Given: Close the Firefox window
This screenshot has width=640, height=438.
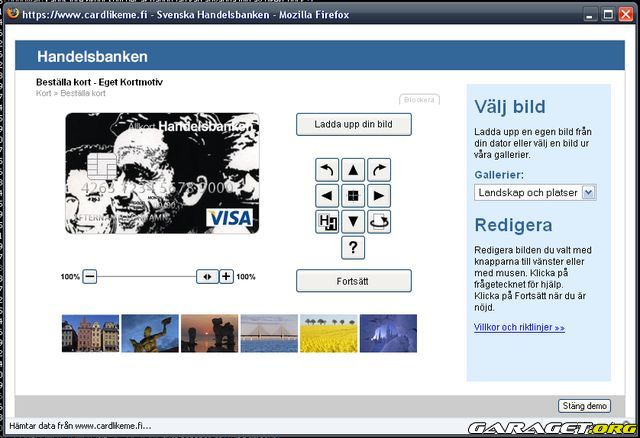Looking at the screenshot, I should [x=626, y=15].
